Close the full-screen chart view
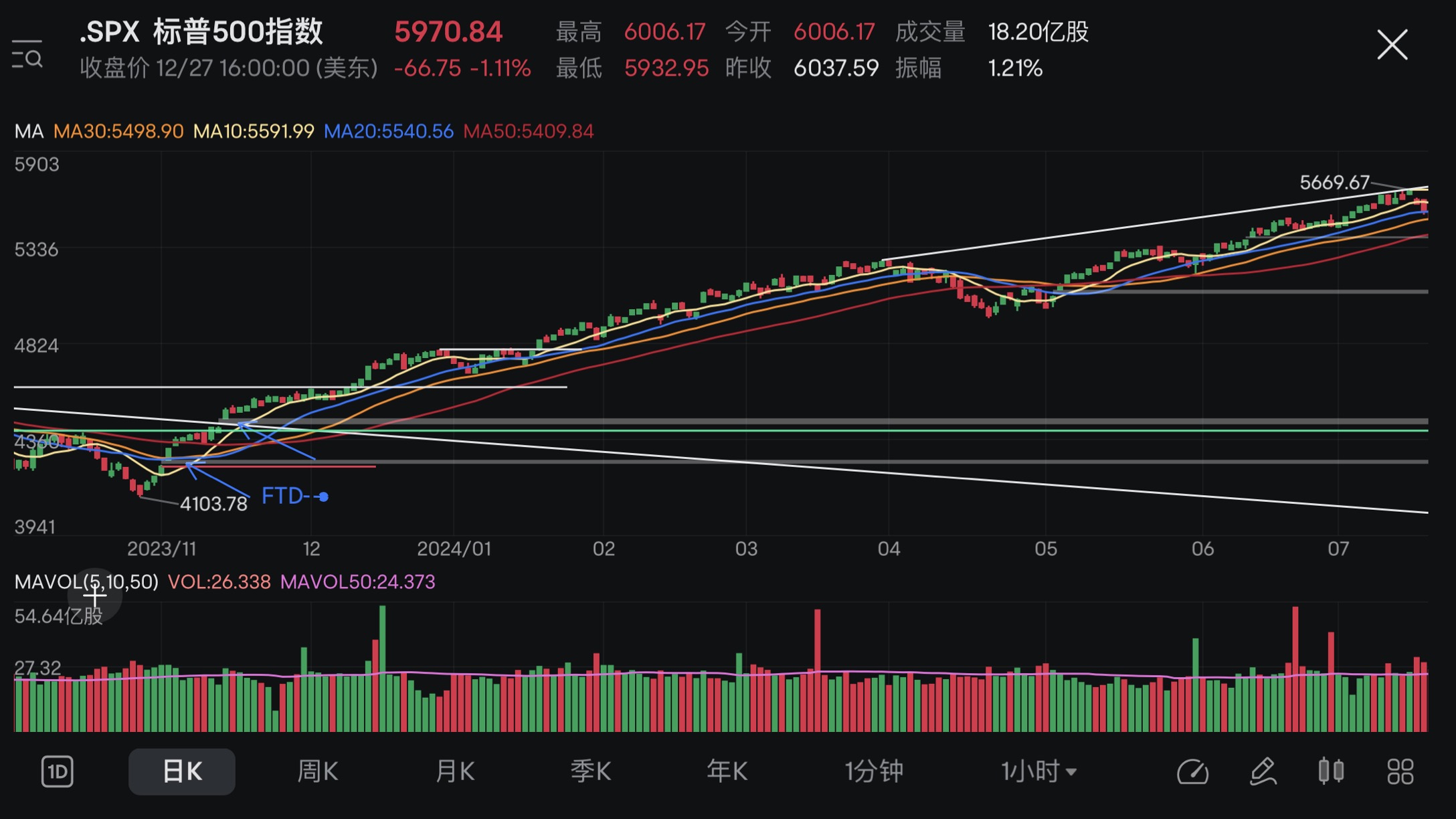Screen dimensions: 1456x819 tap(1392, 45)
